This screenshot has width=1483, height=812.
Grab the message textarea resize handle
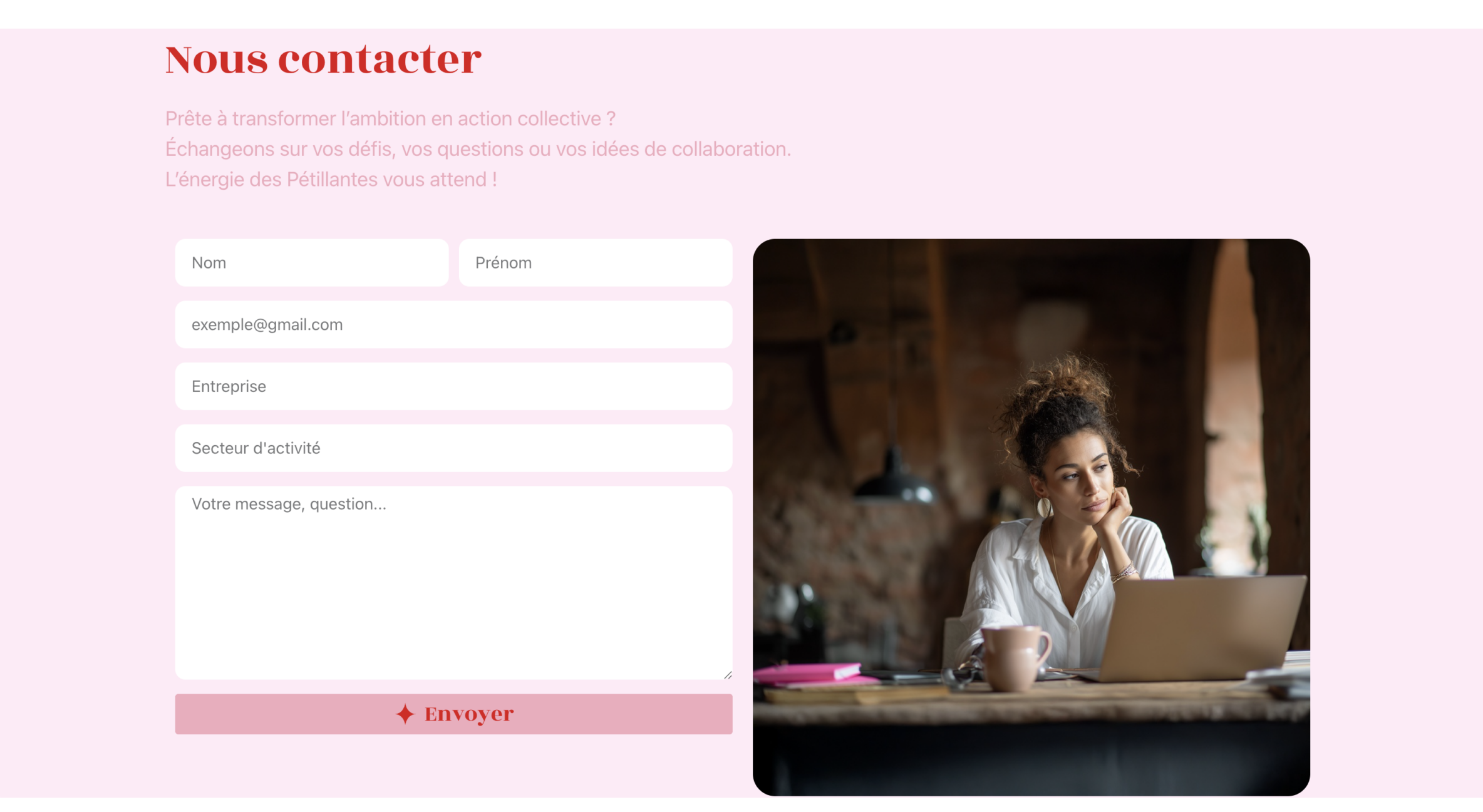tap(728, 675)
